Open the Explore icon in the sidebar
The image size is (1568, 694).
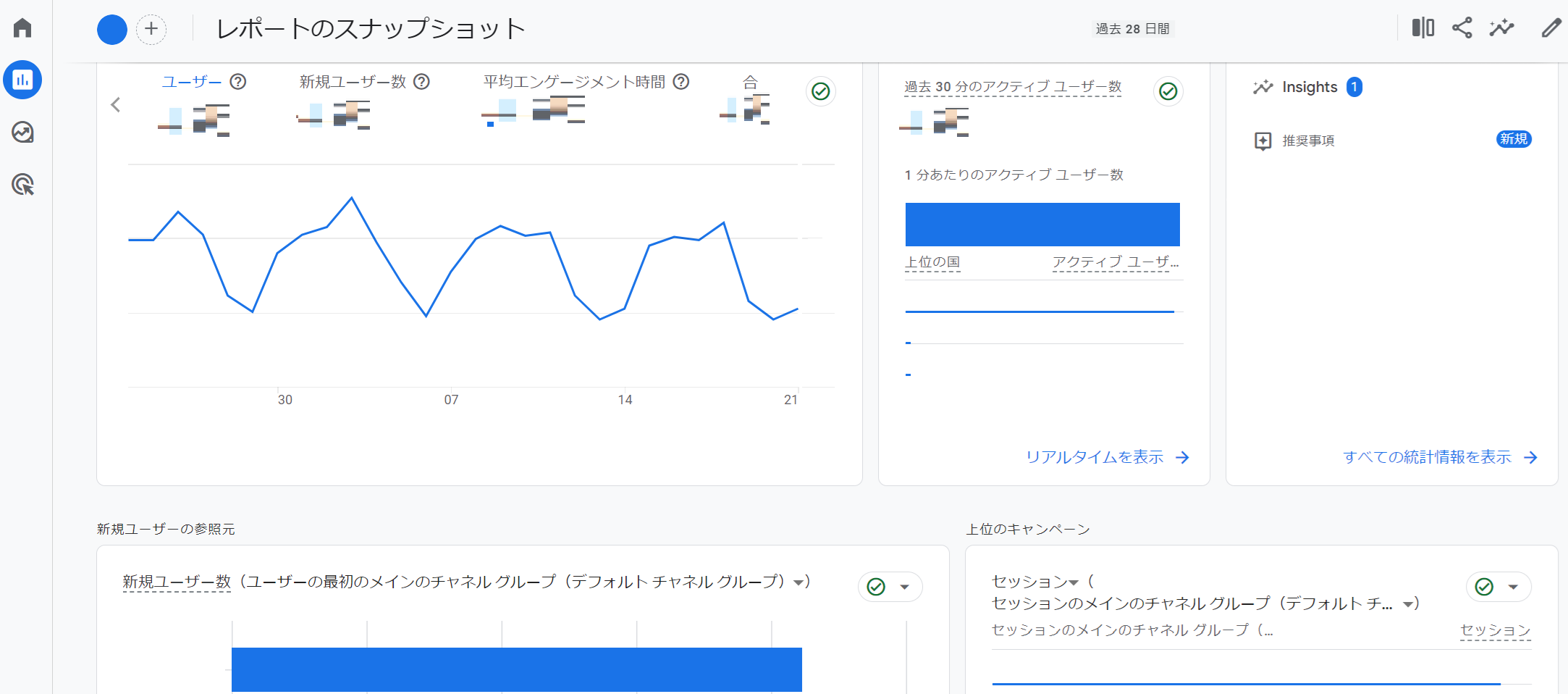(22, 133)
